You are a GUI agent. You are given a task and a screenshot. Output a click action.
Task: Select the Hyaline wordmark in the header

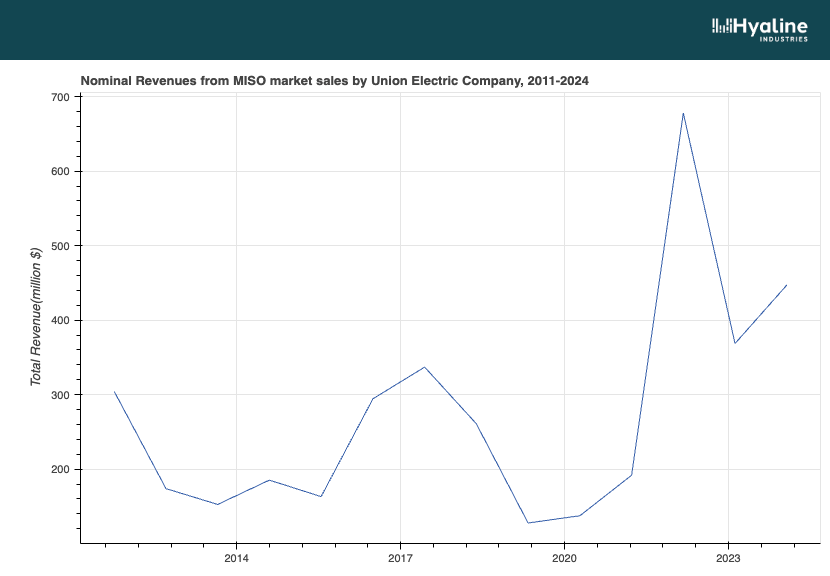point(770,25)
